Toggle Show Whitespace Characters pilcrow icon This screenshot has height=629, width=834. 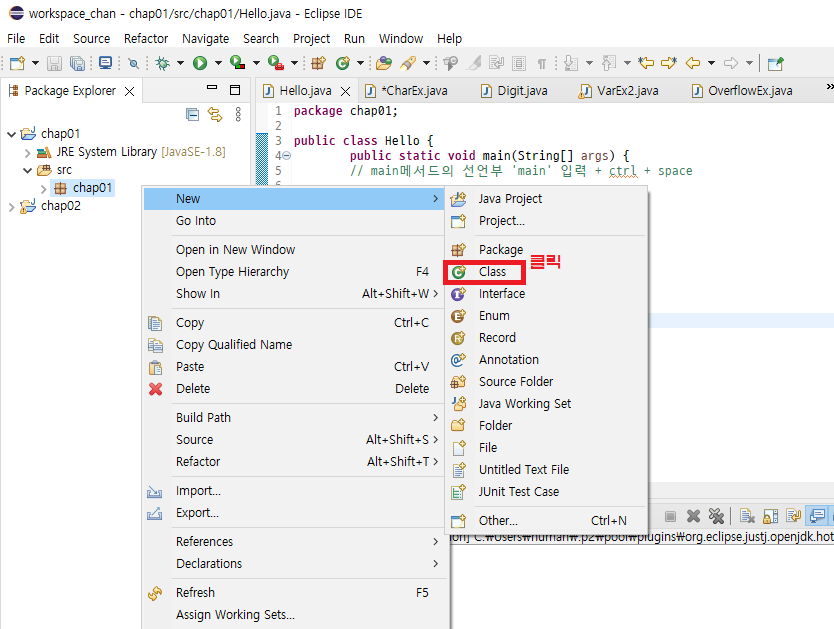tap(541, 64)
